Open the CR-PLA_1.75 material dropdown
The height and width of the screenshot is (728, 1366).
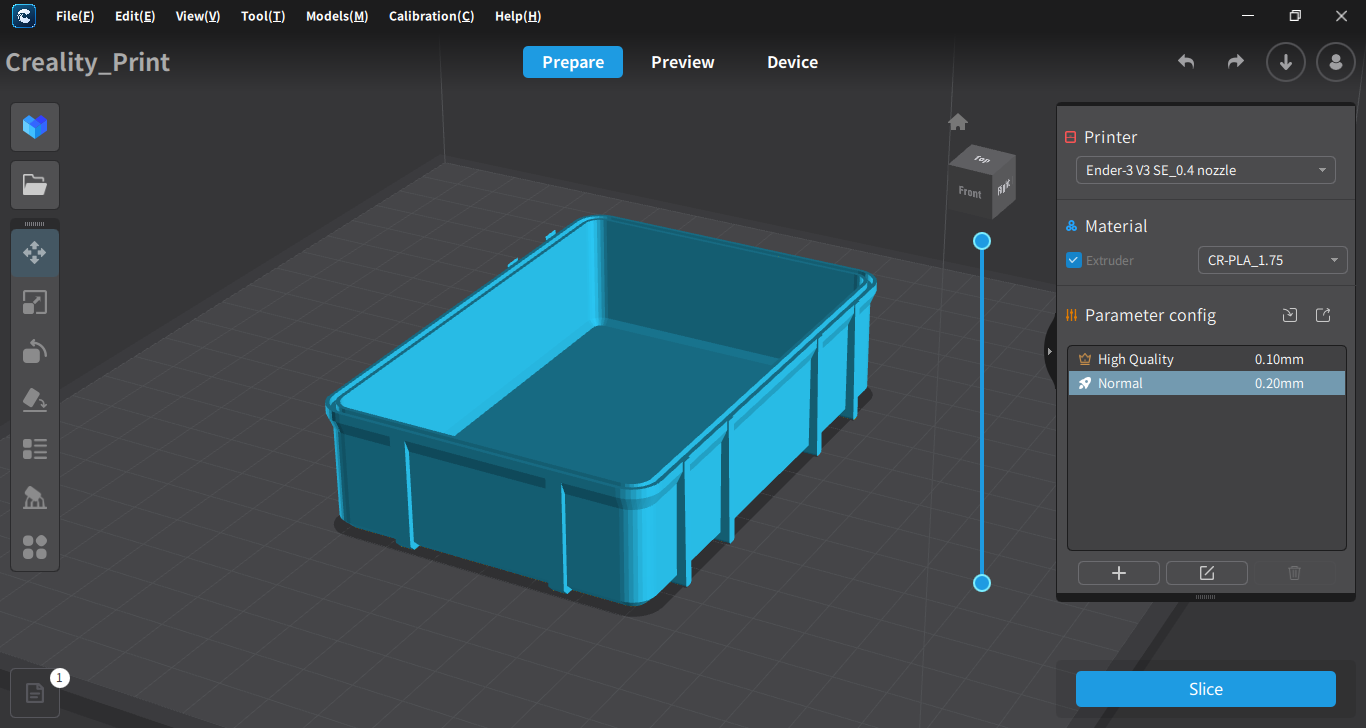[1273, 260]
